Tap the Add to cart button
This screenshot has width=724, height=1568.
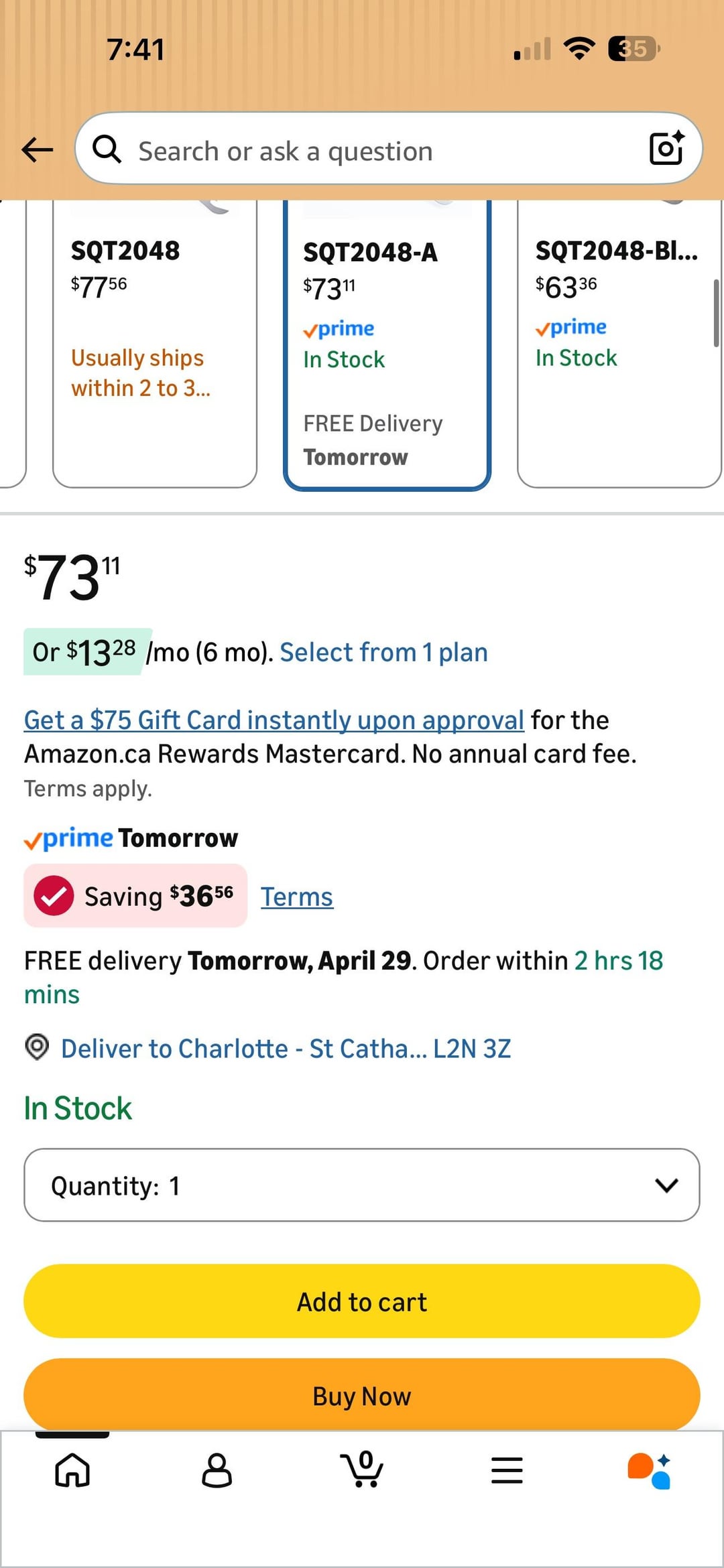[x=362, y=1301]
